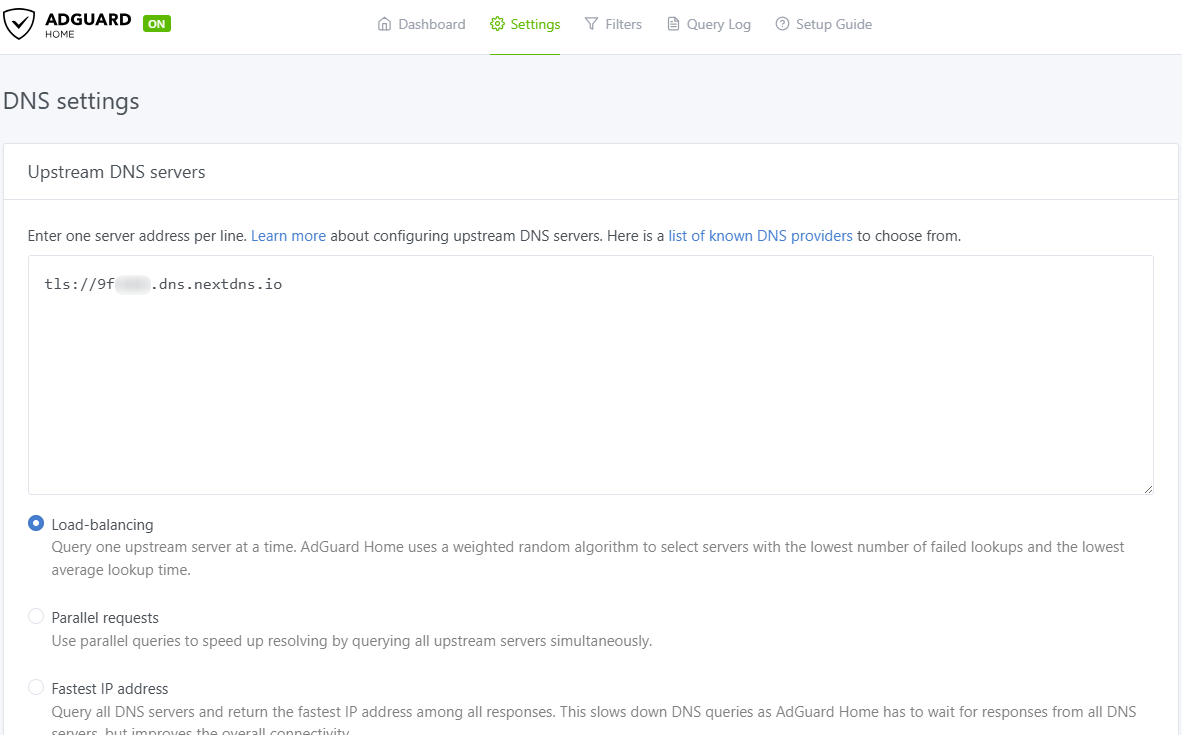Screen dimensions: 1182x735
Task: Select the Load-balancing radio button
Action: (36, 523)
